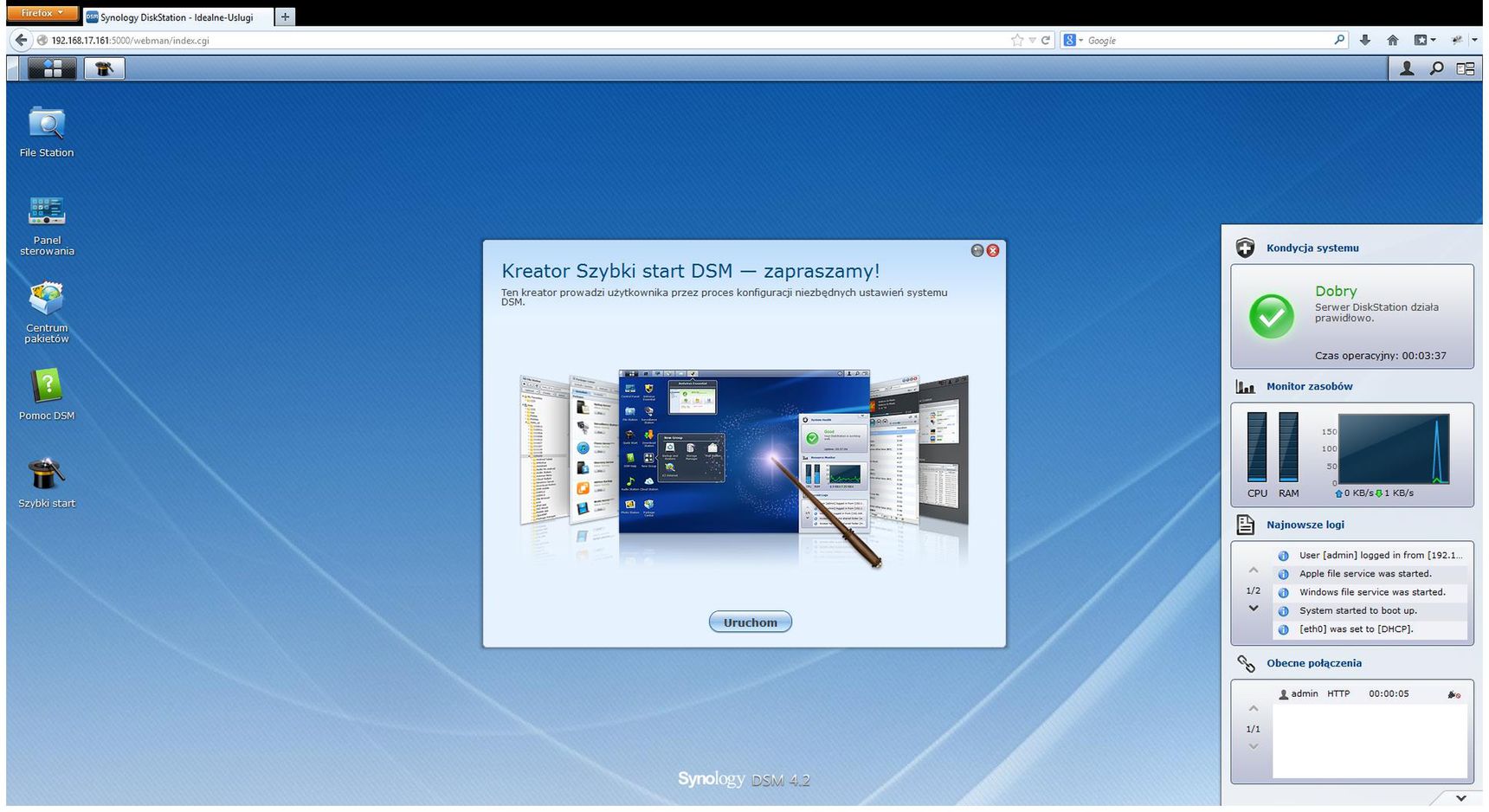The height and width of the screenshot is (812, 1489).
Task: Click the wizard preview illustration
Action: [744, 467]
